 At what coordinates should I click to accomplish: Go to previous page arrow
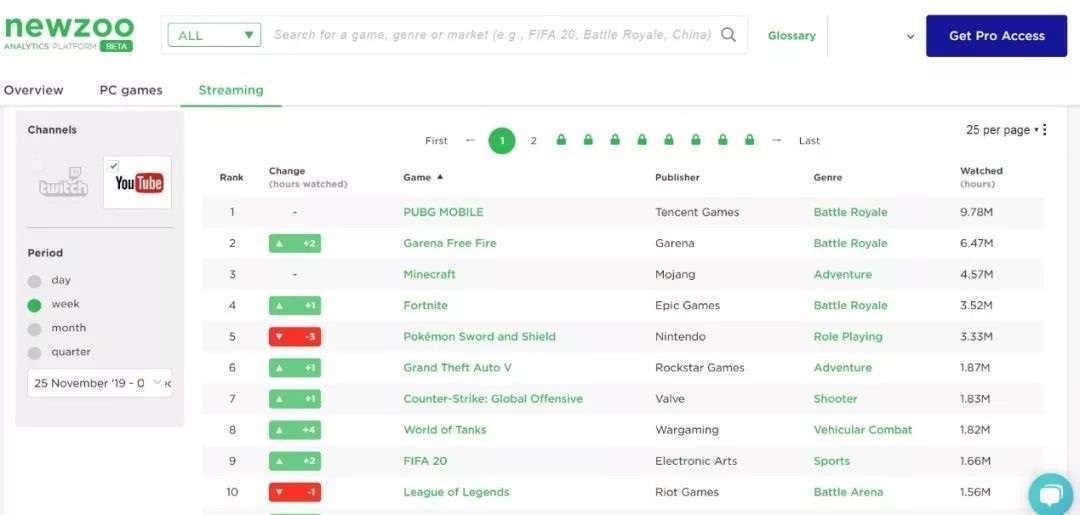[470, 140]
